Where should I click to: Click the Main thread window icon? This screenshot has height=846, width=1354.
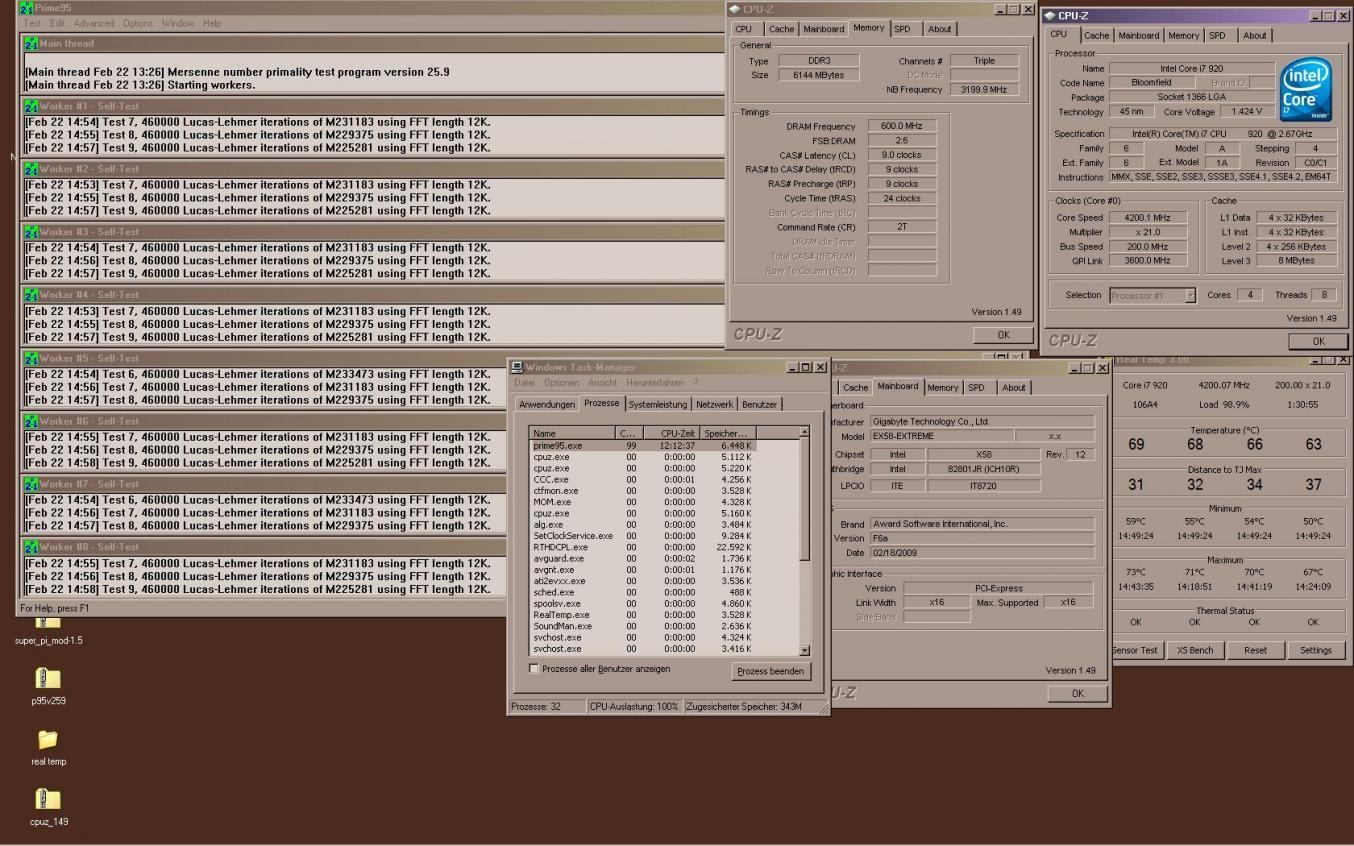pyautogui.click(x=31, y=43)
